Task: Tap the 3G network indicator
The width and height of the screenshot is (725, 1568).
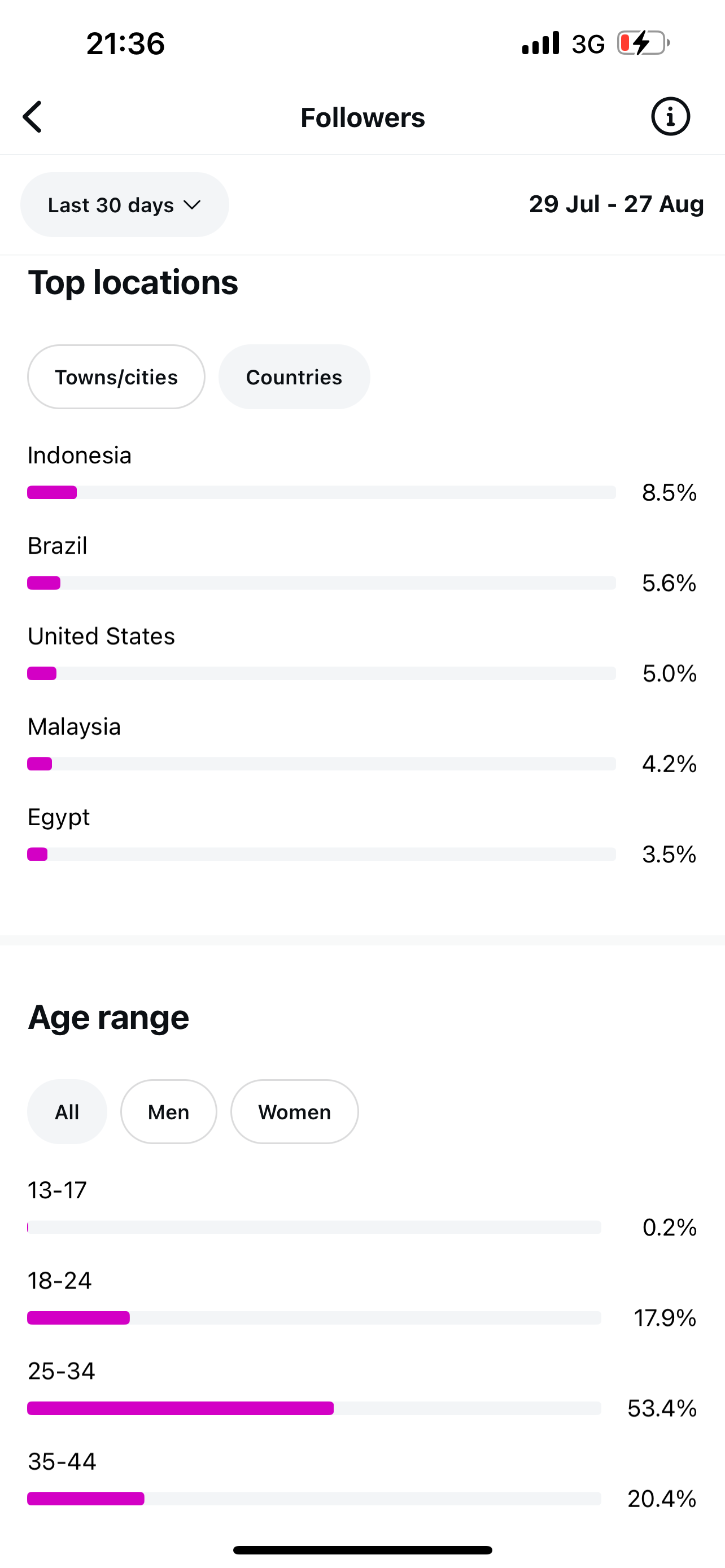Action: pyautogui.click(x=588, y=44)
